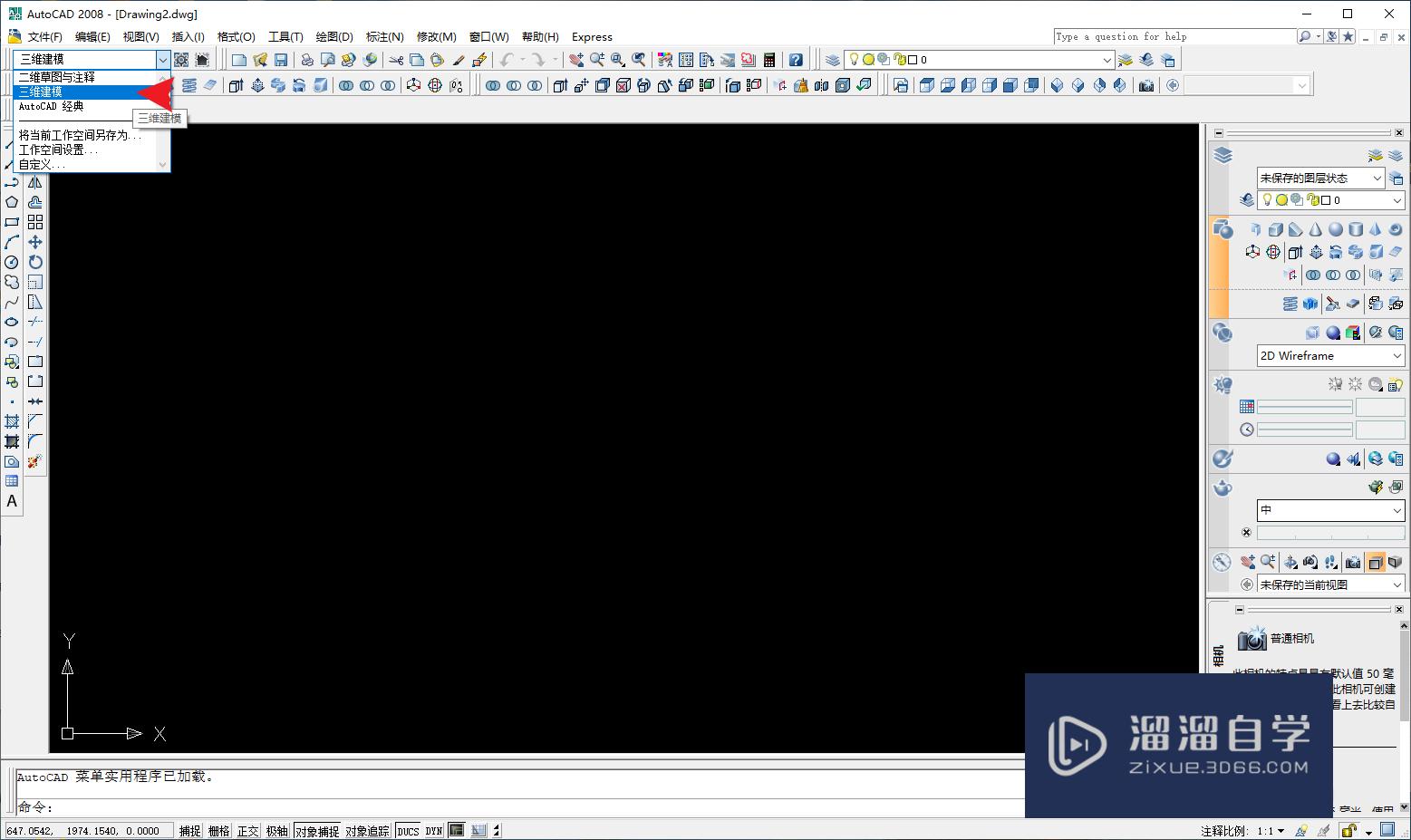Screen dimensions: 1411x840
Task: Activate the Pan hand tool in top toolbar
Action: (x=576, y=60)
